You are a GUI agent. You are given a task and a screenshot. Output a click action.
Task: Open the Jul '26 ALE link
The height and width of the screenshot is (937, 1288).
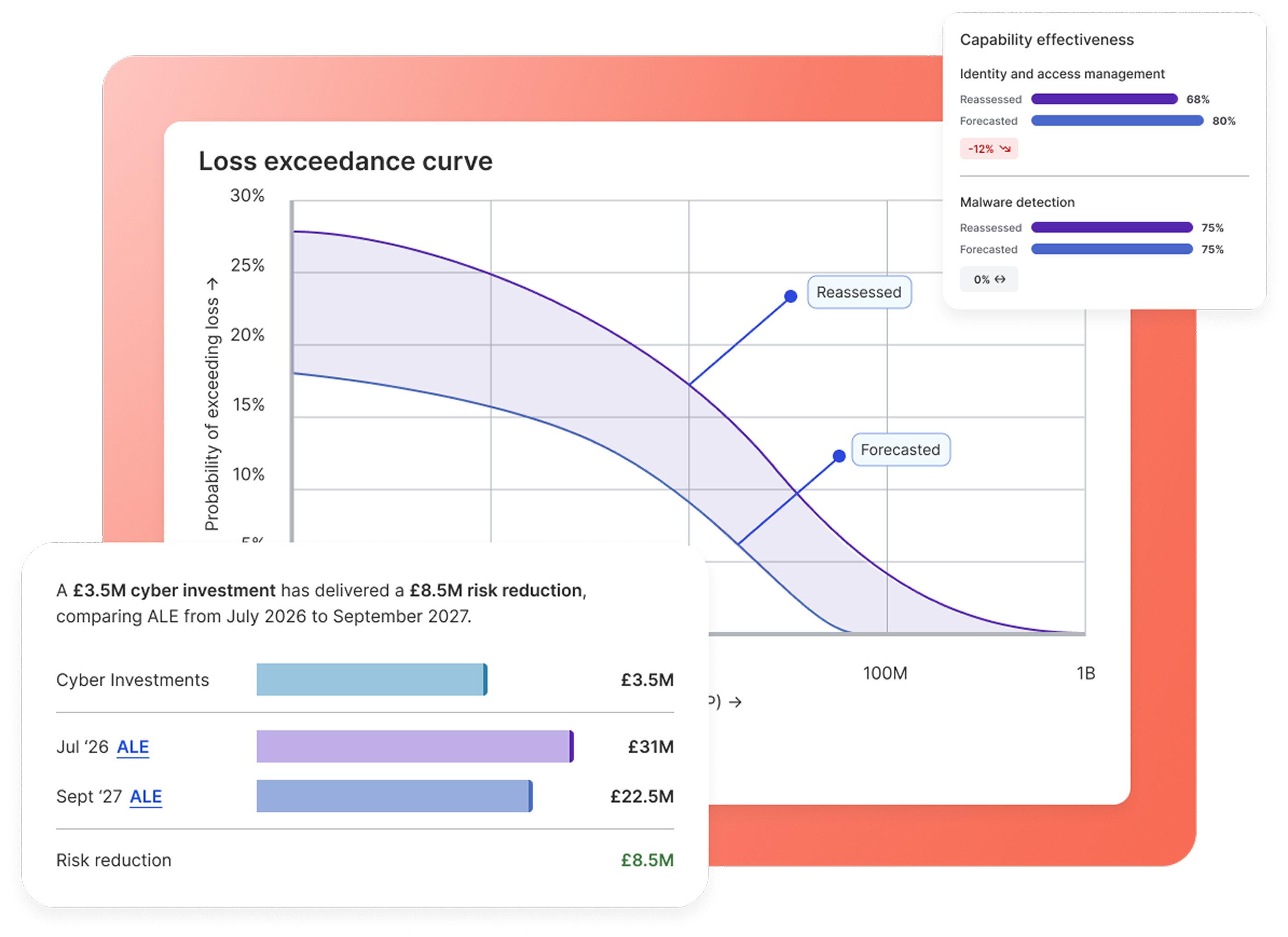133,746
